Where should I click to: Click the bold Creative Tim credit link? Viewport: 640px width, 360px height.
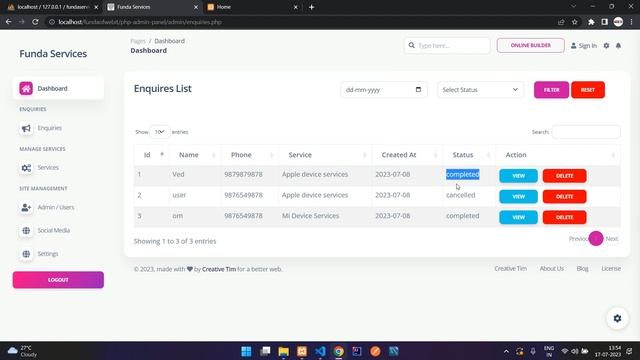click(219, 269)
